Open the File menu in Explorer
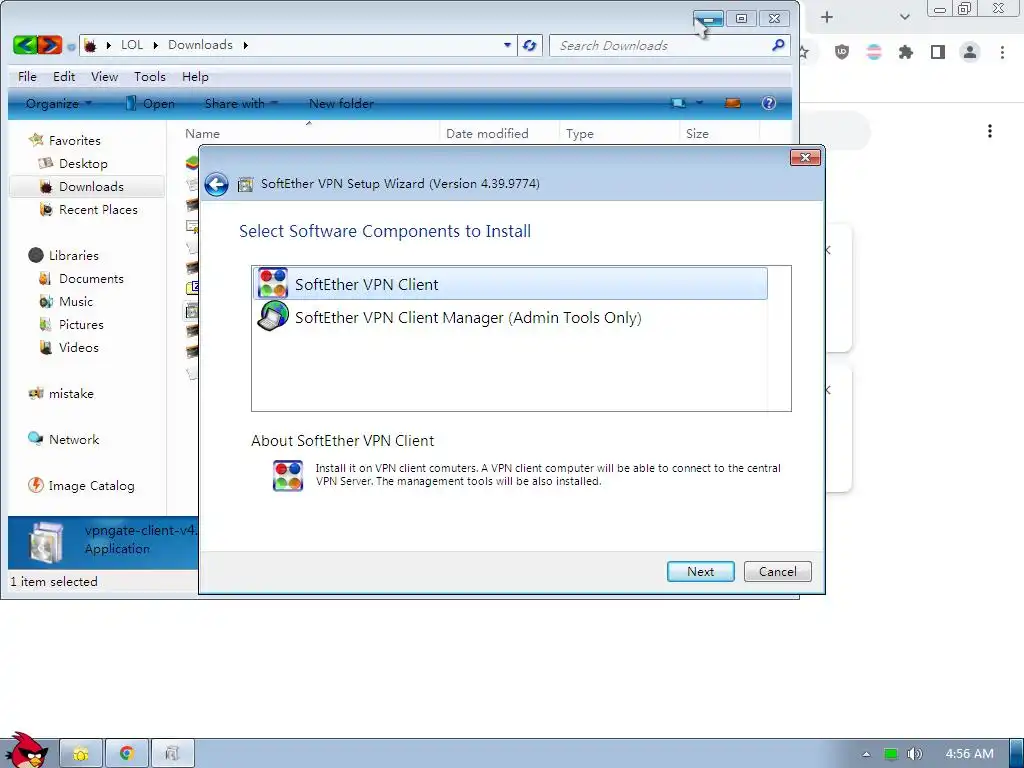 (x=27, y=76)
